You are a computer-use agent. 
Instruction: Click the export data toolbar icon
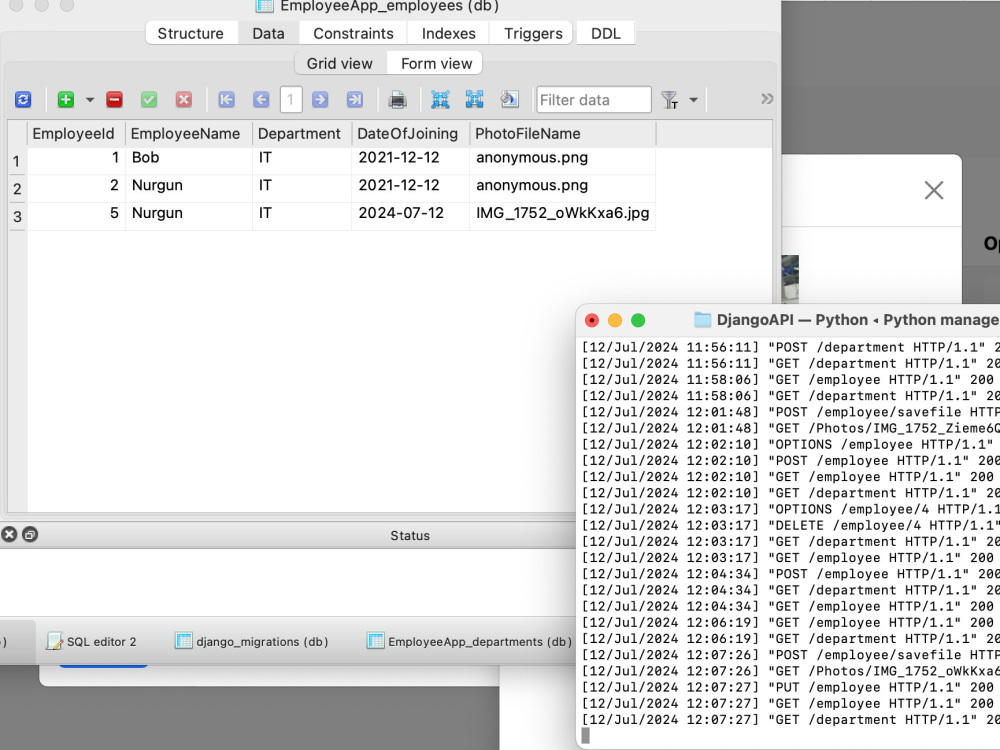click(x=509, y=99)
